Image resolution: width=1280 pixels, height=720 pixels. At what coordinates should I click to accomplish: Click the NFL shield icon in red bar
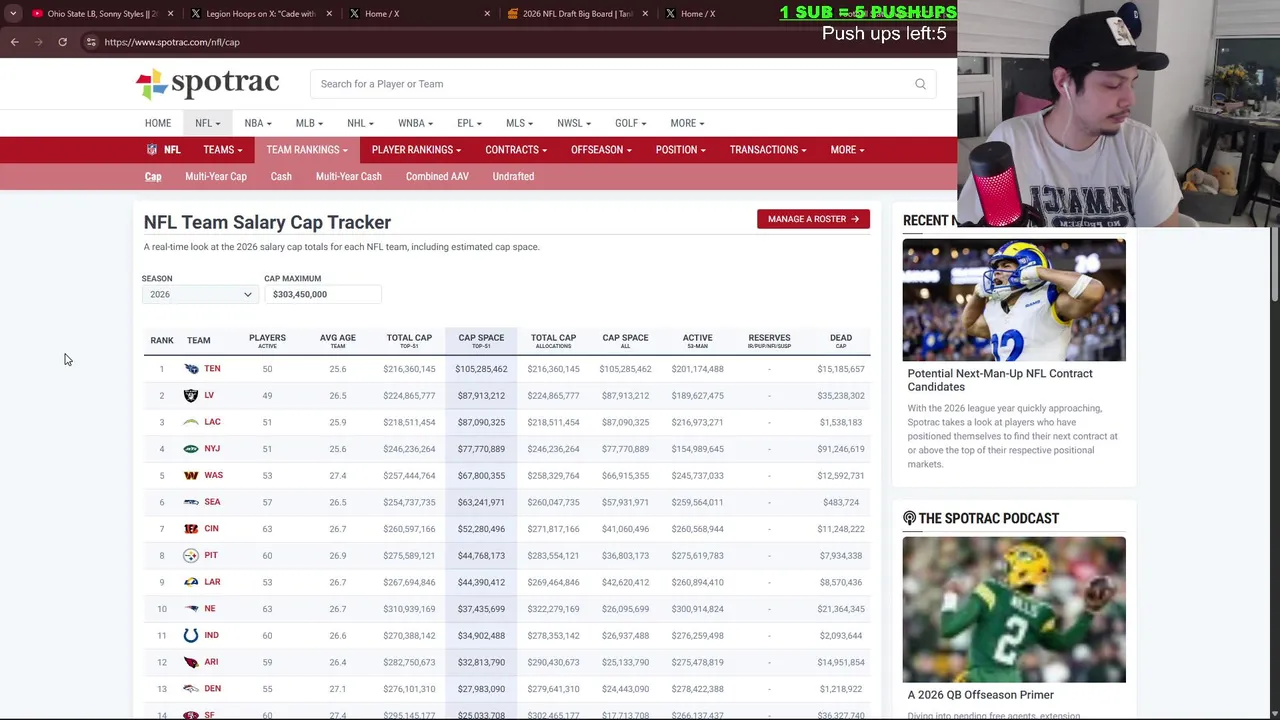(x=152, y=150)
